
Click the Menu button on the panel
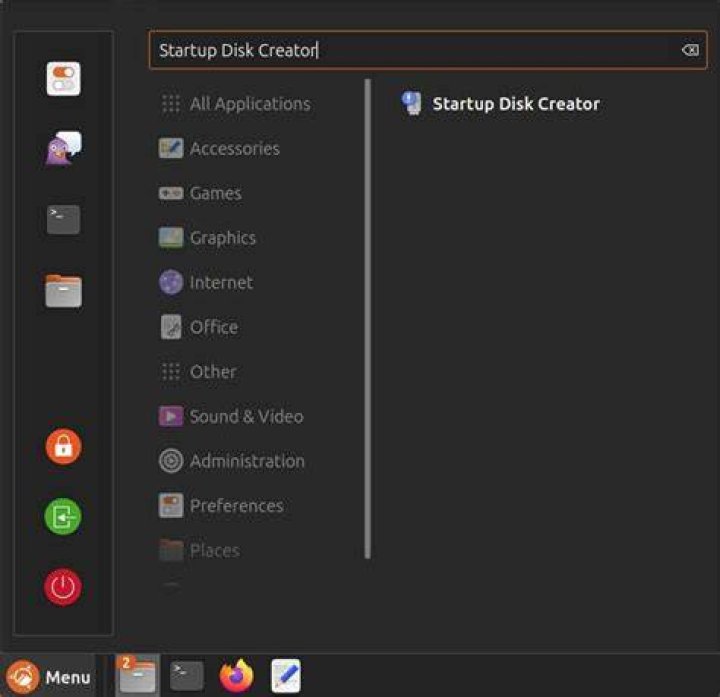tap(48, 677)
